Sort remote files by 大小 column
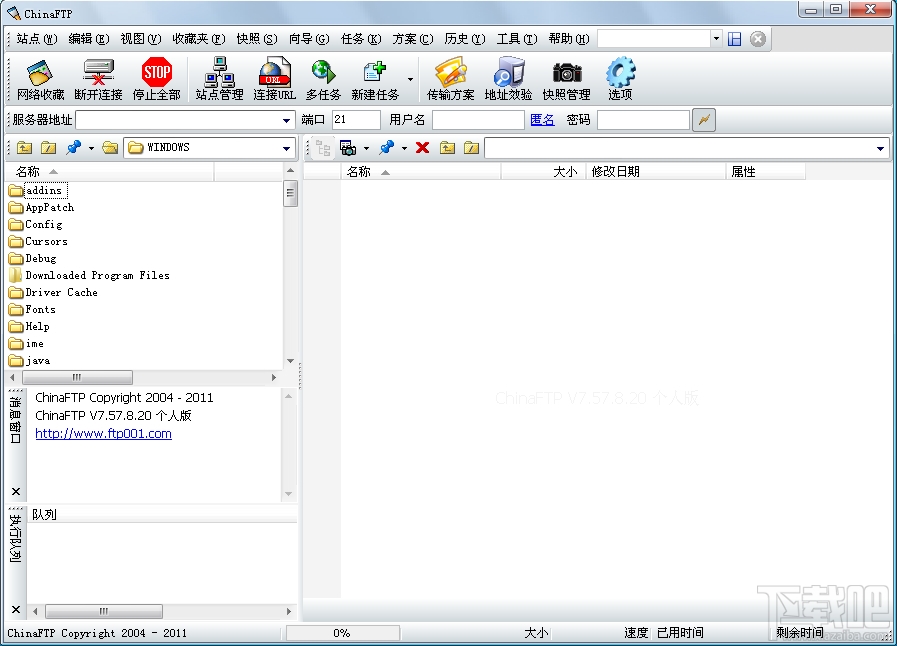Viewport: 897px width, 646px height. click(x=543, y=171)
